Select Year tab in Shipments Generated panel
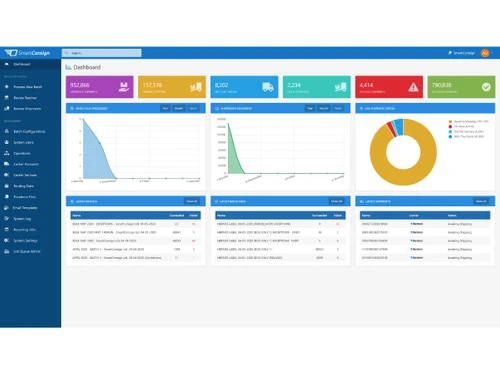The width and height of the screenshot is (500, 375). [310, 108]
